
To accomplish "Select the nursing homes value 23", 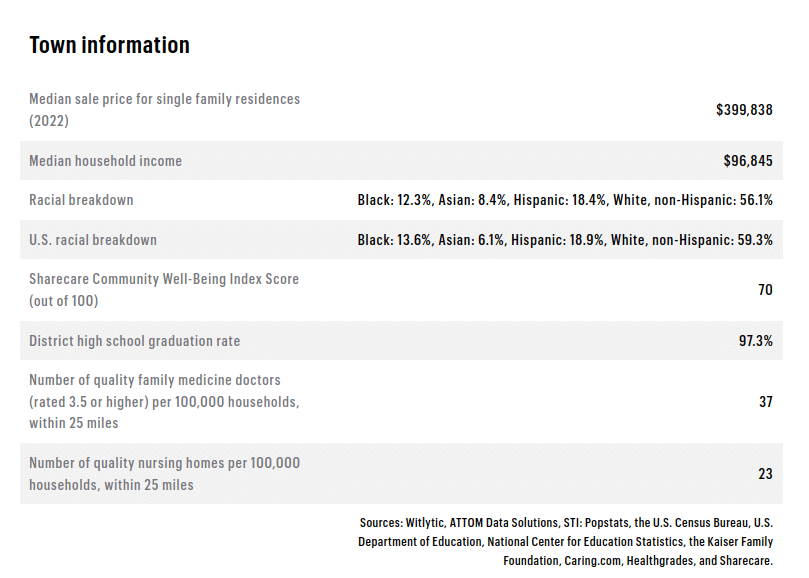I will click(x=765, y=474).
